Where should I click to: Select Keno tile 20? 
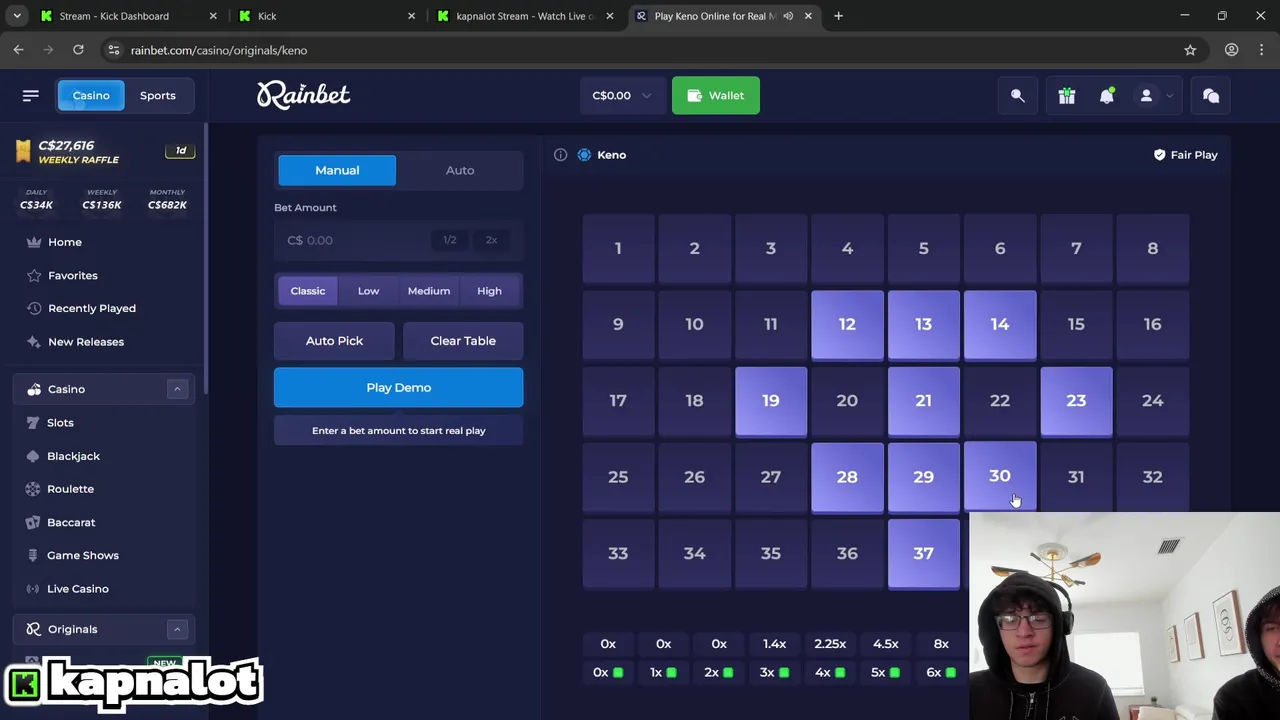[x=847, y=400]
